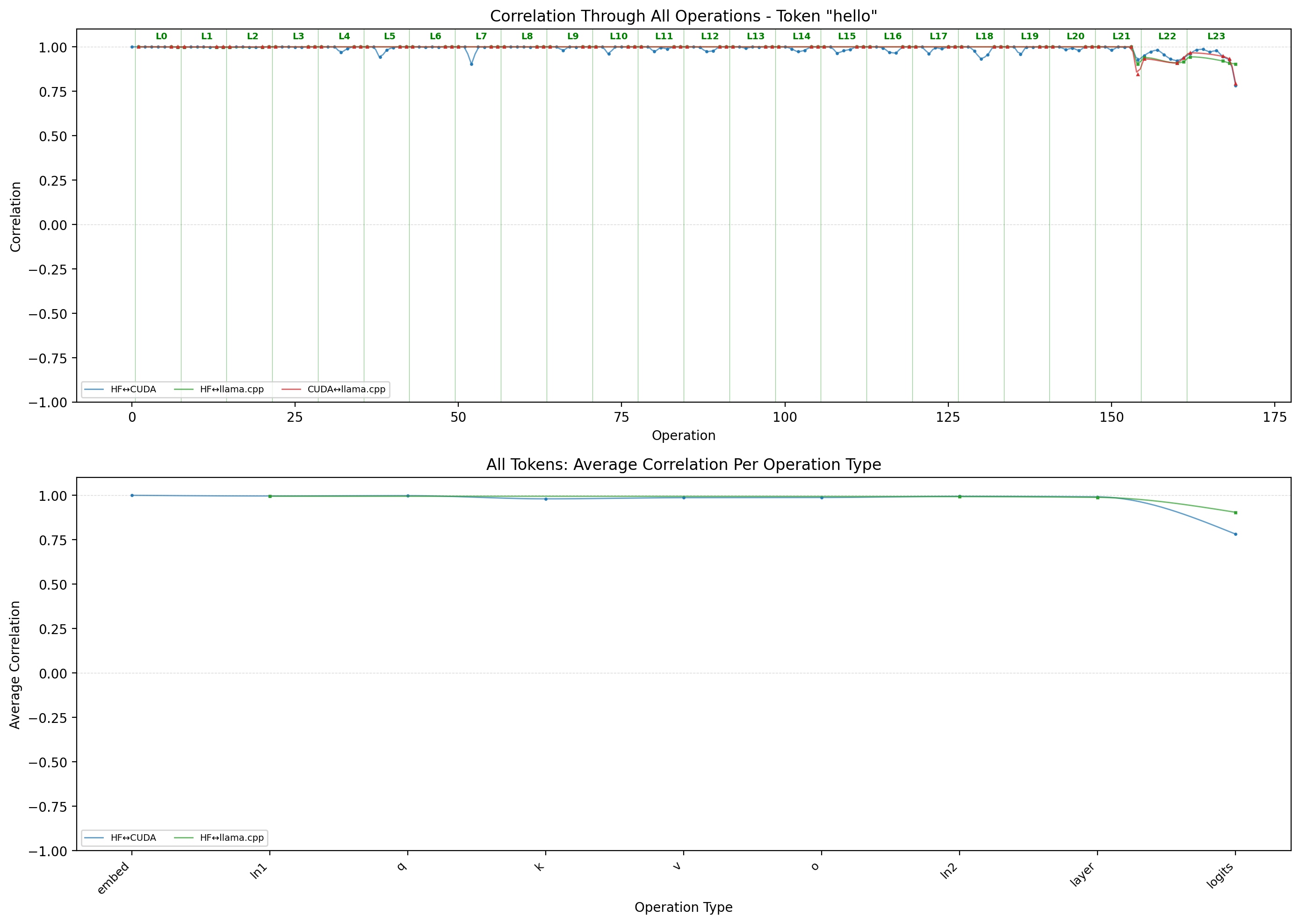Click the L18 layer label
1300x924 pixels.
984,36
